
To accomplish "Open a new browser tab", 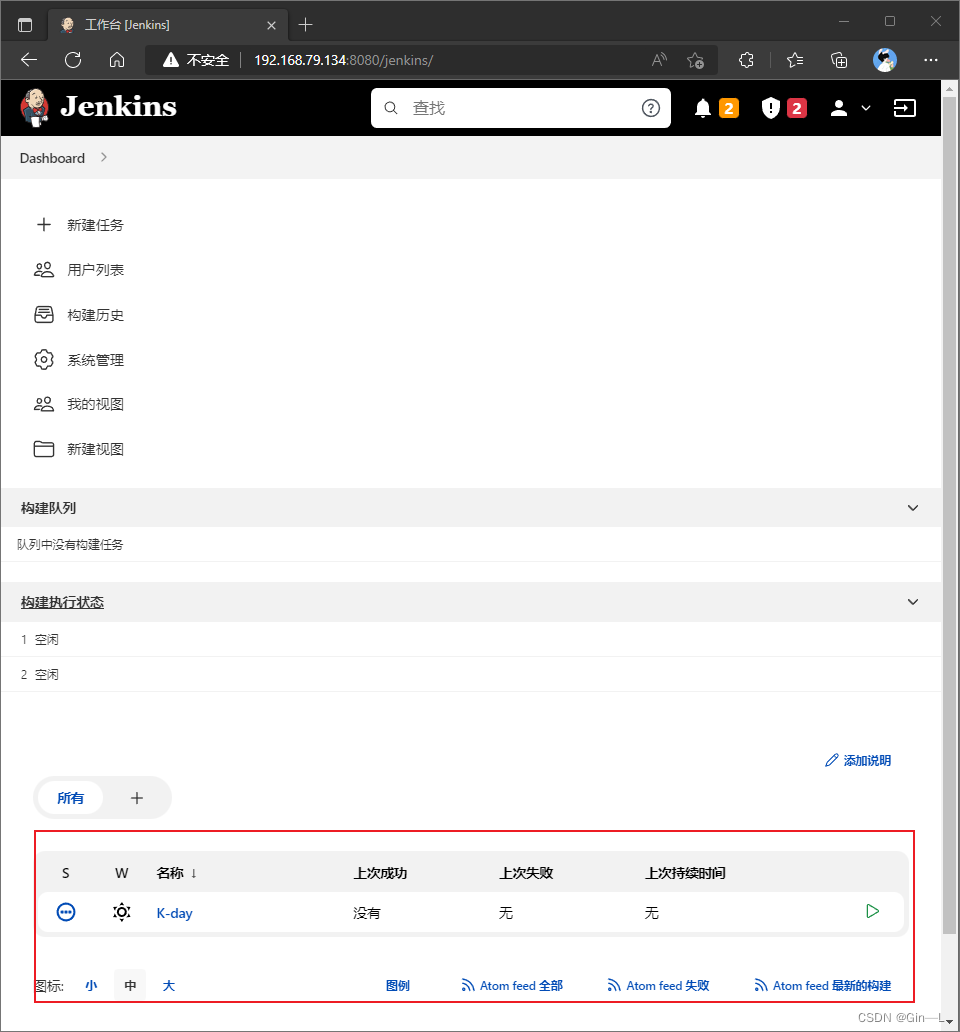I will (305, 25).
